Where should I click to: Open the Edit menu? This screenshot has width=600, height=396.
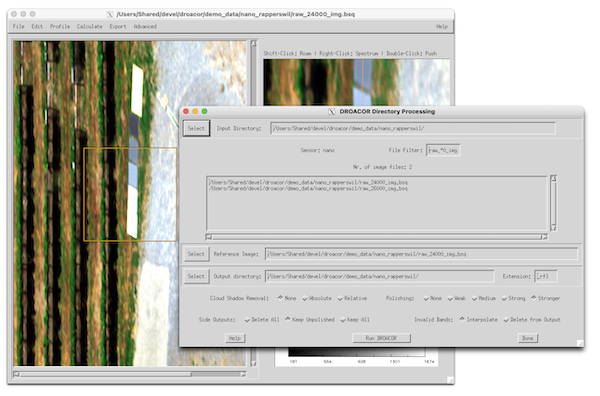pos(37,26)
